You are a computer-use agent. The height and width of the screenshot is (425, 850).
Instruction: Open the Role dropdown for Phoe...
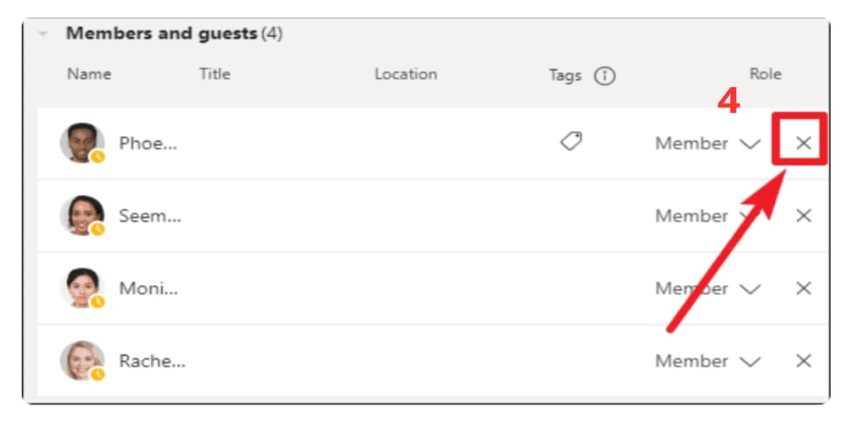[x=707, y=144]
